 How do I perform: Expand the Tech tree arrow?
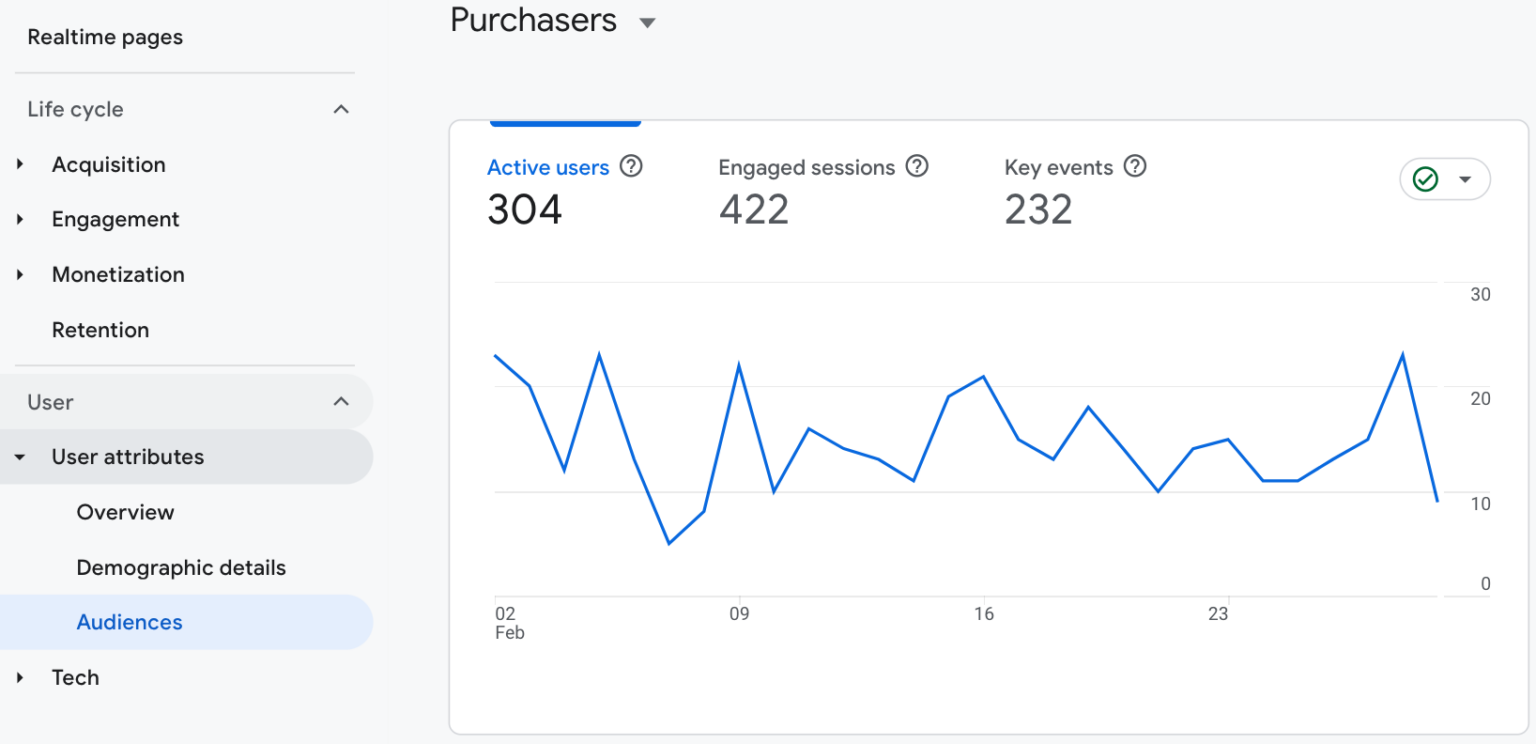(x=20, y=677)
